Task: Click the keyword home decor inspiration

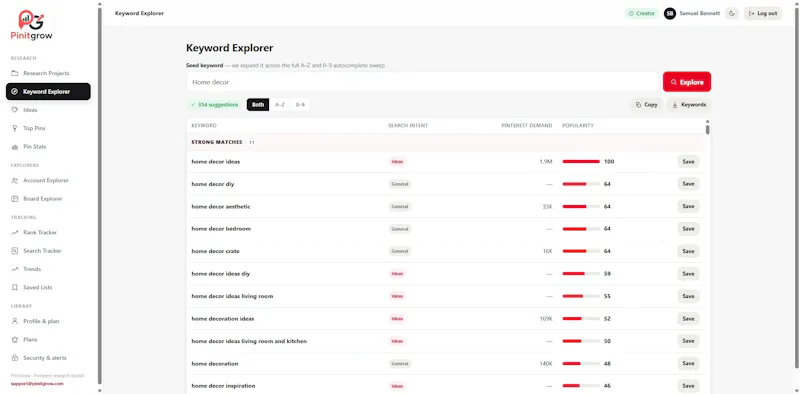Action: [223, 386]
